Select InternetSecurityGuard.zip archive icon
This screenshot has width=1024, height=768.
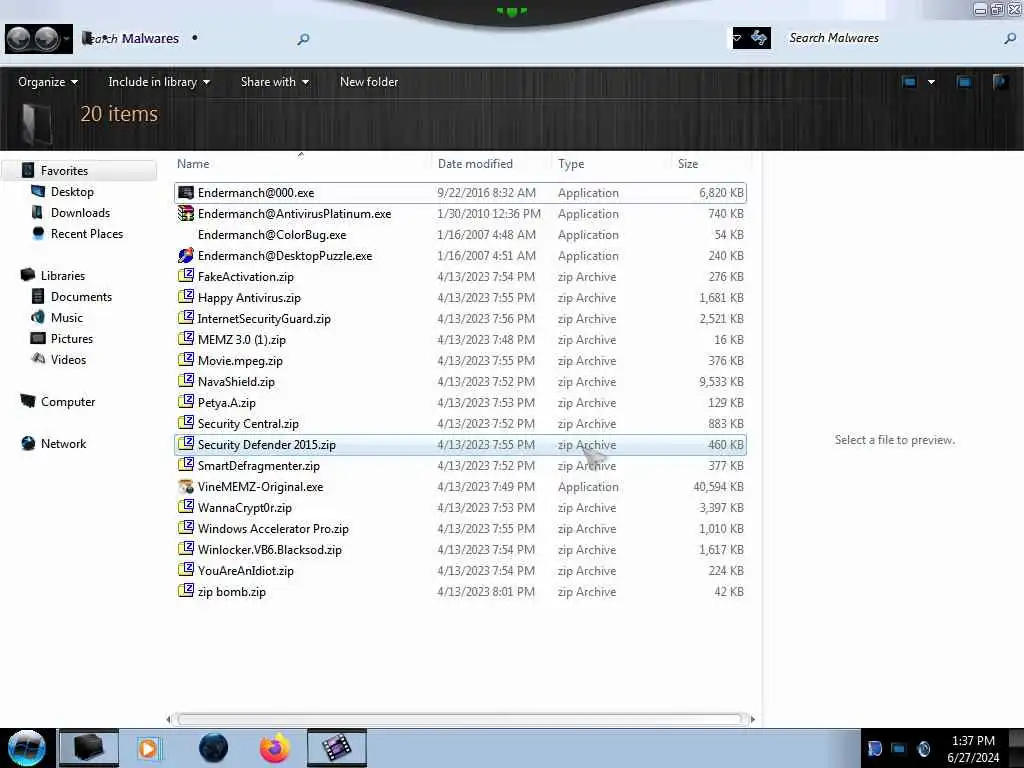(x=186, y=319)
